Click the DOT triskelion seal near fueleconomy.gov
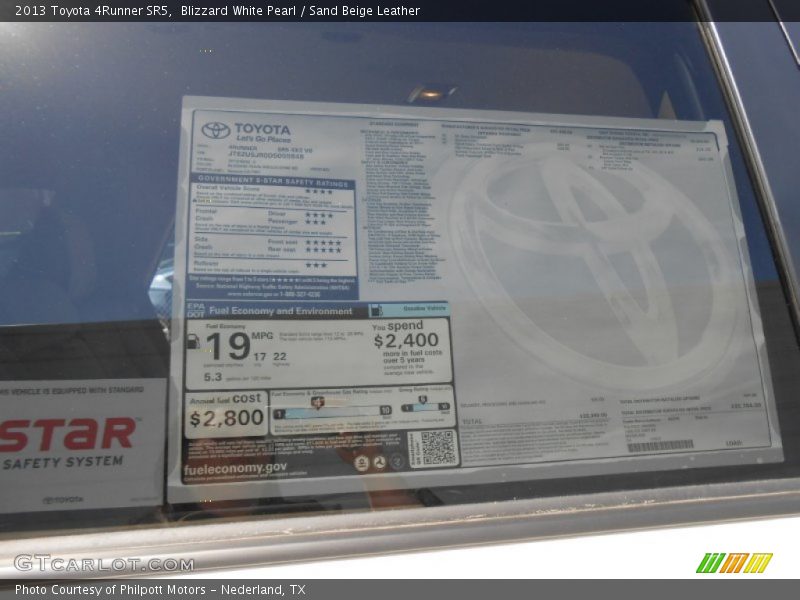This screenshot has height=600, width=800. tap(379, 461)
